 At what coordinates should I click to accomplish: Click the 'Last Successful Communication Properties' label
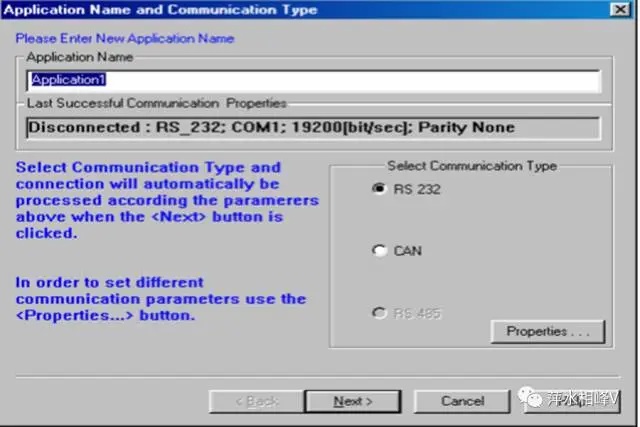[156, 103]
